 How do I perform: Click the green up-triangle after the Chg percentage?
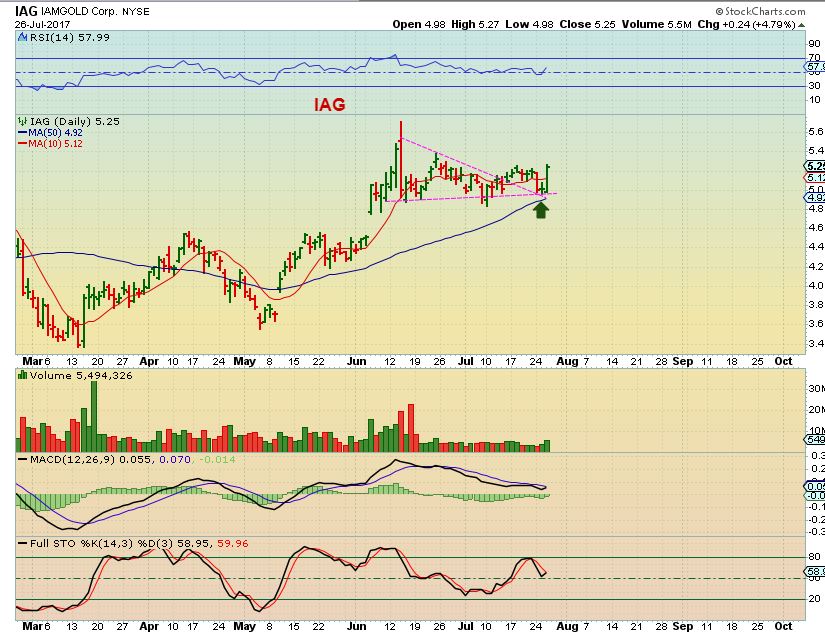pyautogui.click(x=802, y=25)
